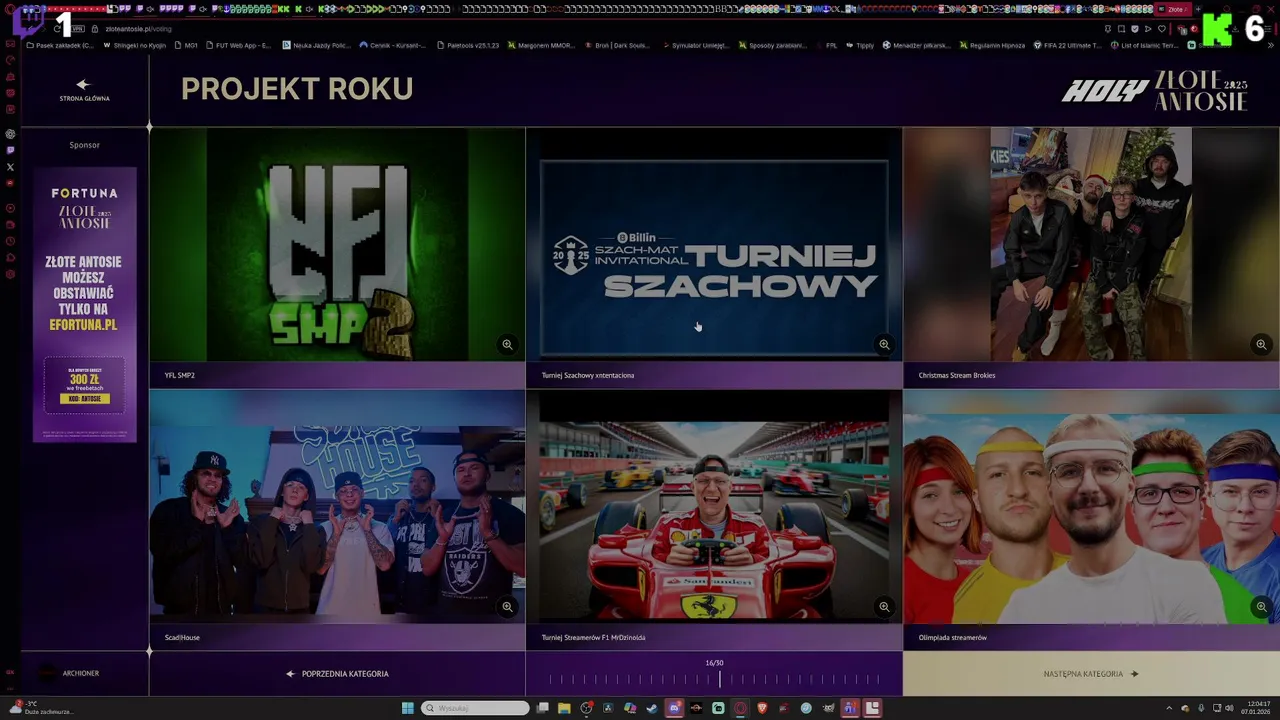
Task: Switch to Opera GX on the taskbar
Action: (740, 708)
